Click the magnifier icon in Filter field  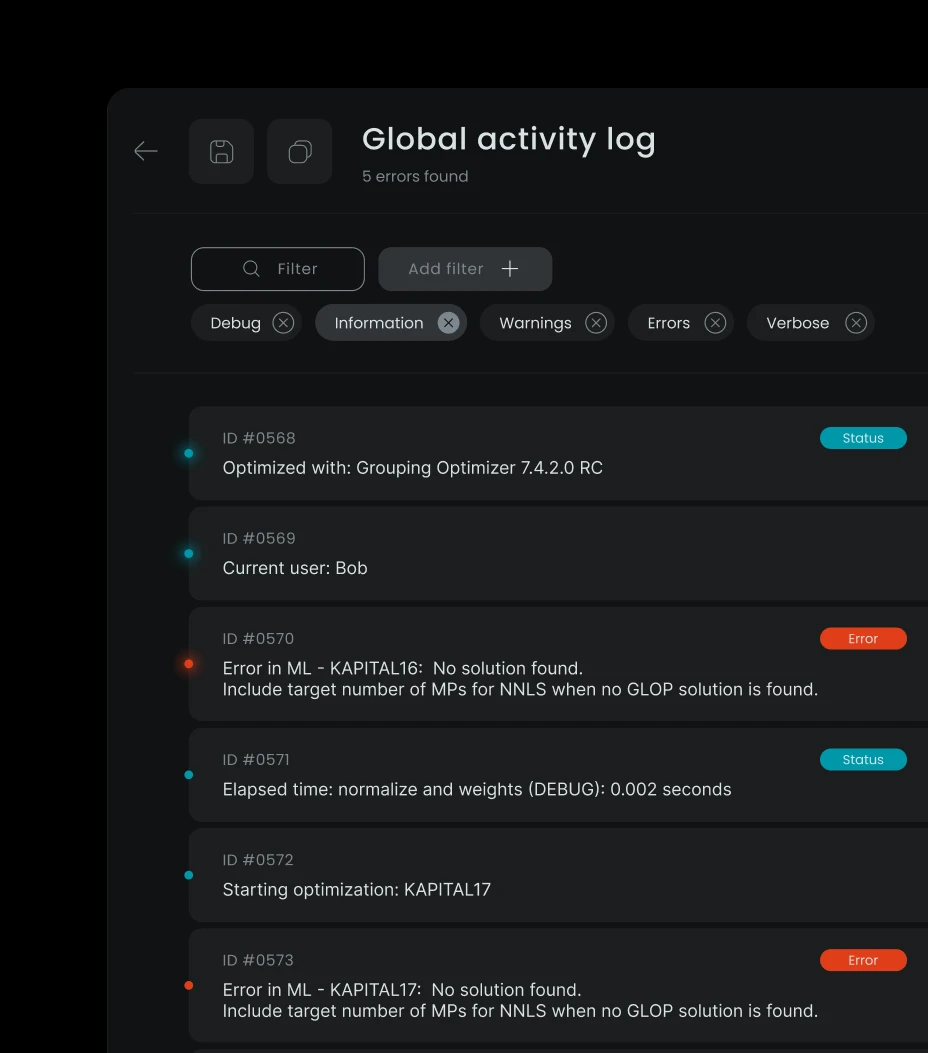pyautogui.click(x=251, y=269)
